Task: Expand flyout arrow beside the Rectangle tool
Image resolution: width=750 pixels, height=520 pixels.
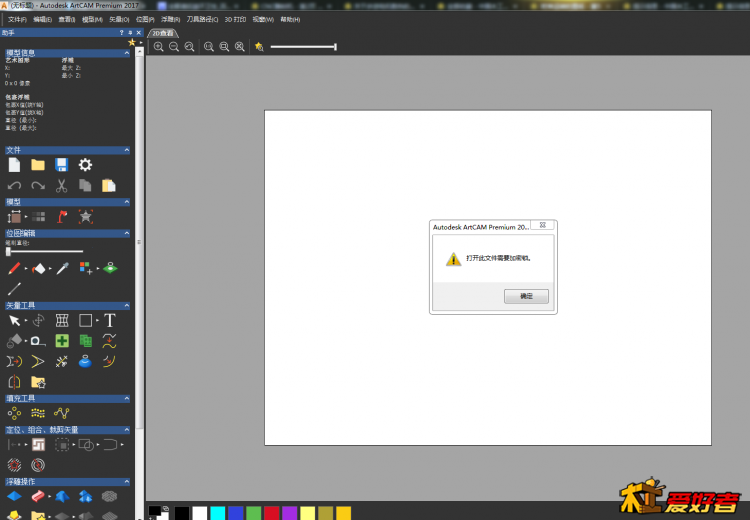Action: pos(98,321)
